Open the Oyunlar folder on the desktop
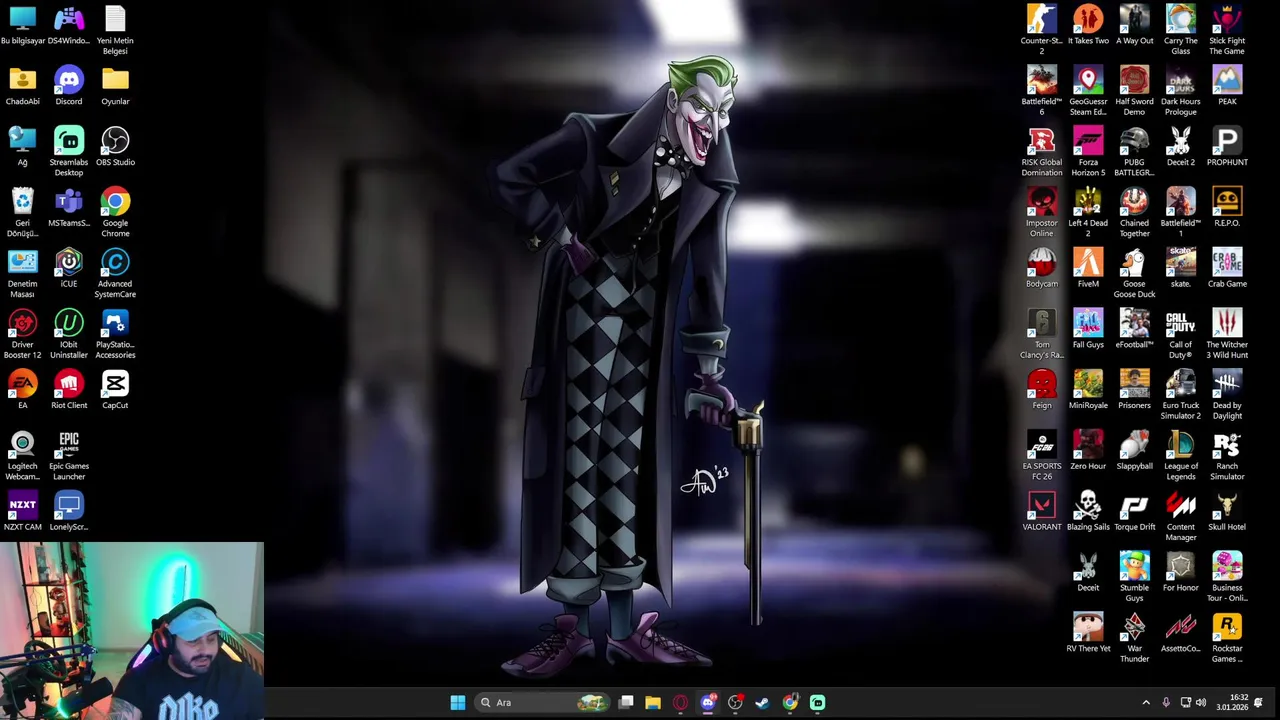The width and height of the screenshot is (1280, 720). 115,80
